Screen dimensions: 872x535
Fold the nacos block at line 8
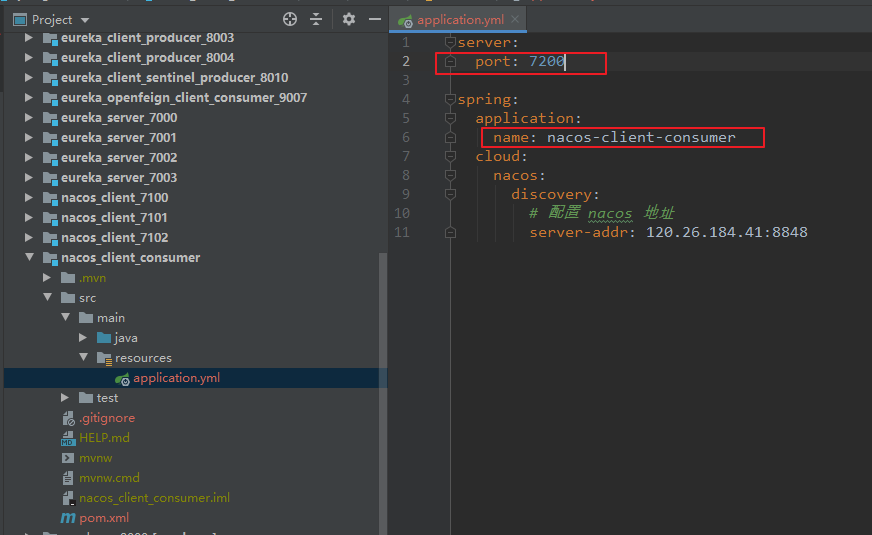450,175
